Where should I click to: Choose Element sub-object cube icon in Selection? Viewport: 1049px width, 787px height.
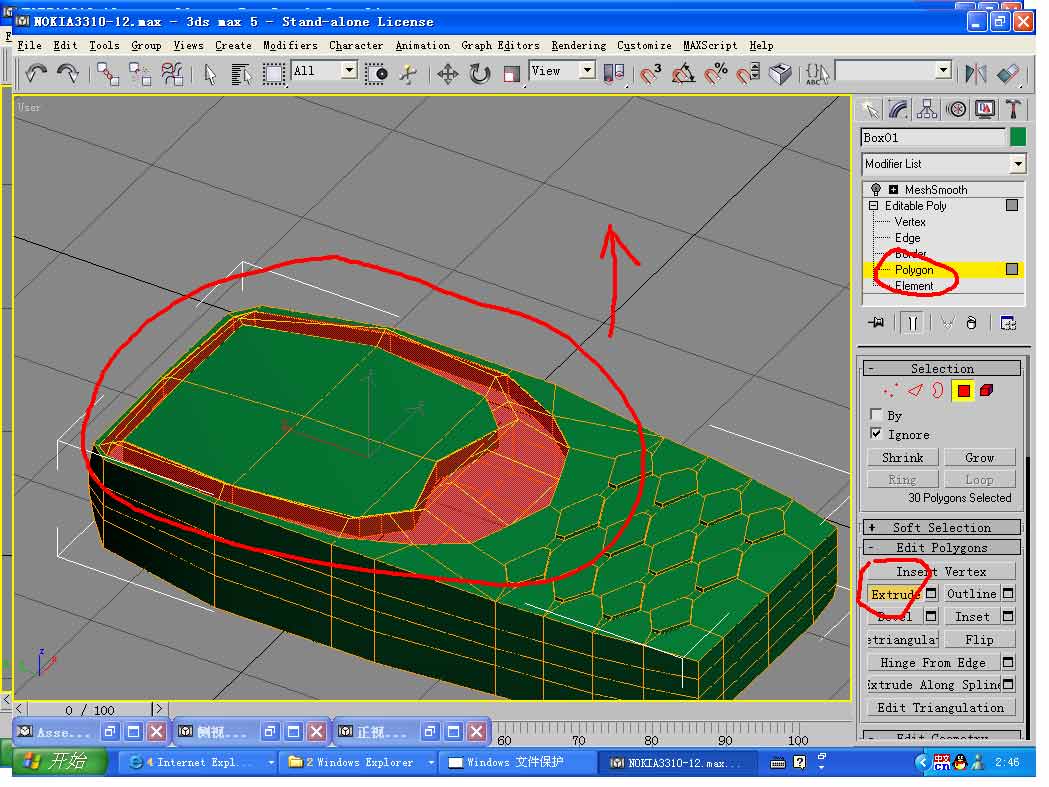pos(987,391)
